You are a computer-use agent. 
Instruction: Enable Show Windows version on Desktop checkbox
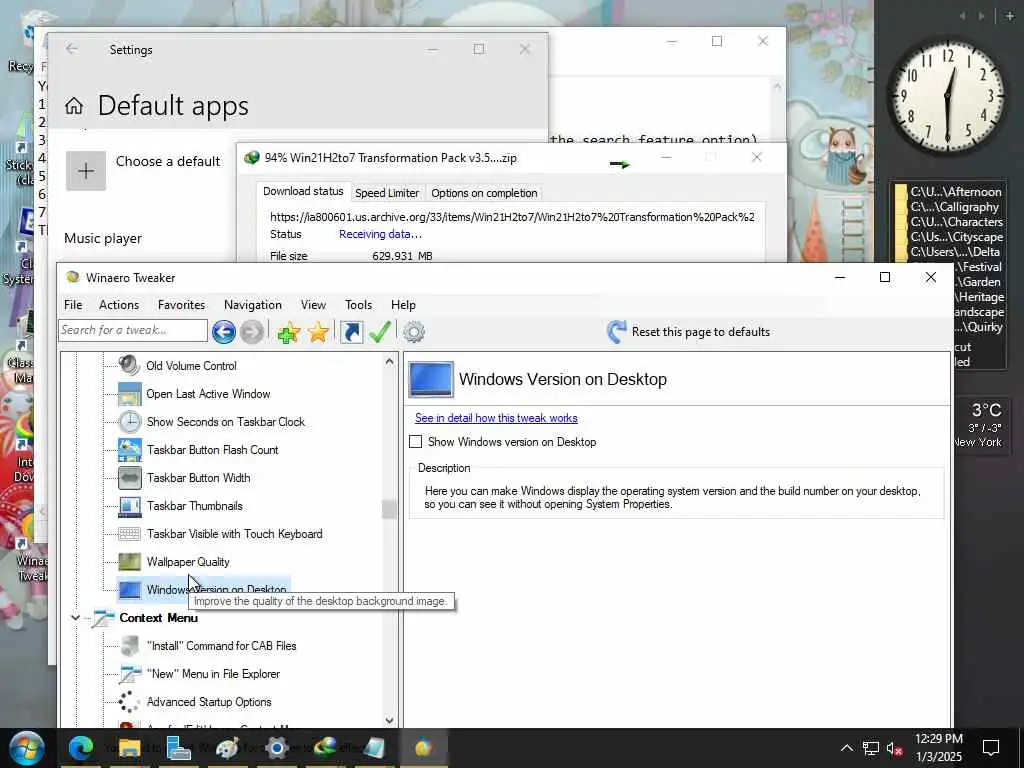click(x=415, y=442)
